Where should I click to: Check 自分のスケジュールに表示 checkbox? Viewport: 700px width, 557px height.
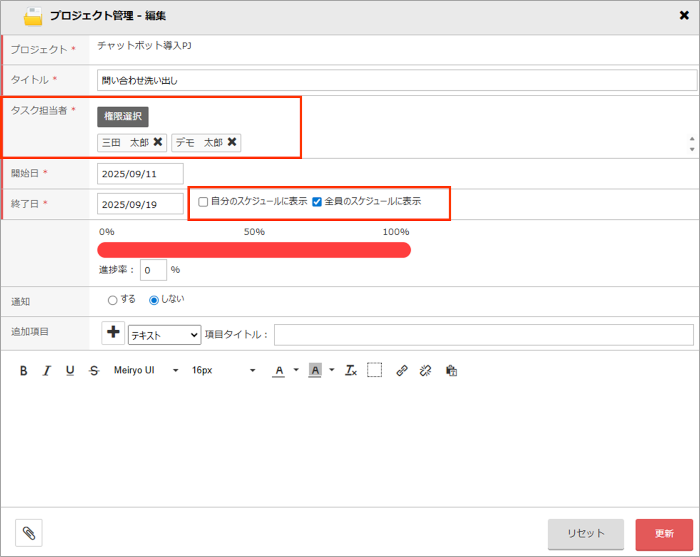pyautogui.click(x=203, y=202)
